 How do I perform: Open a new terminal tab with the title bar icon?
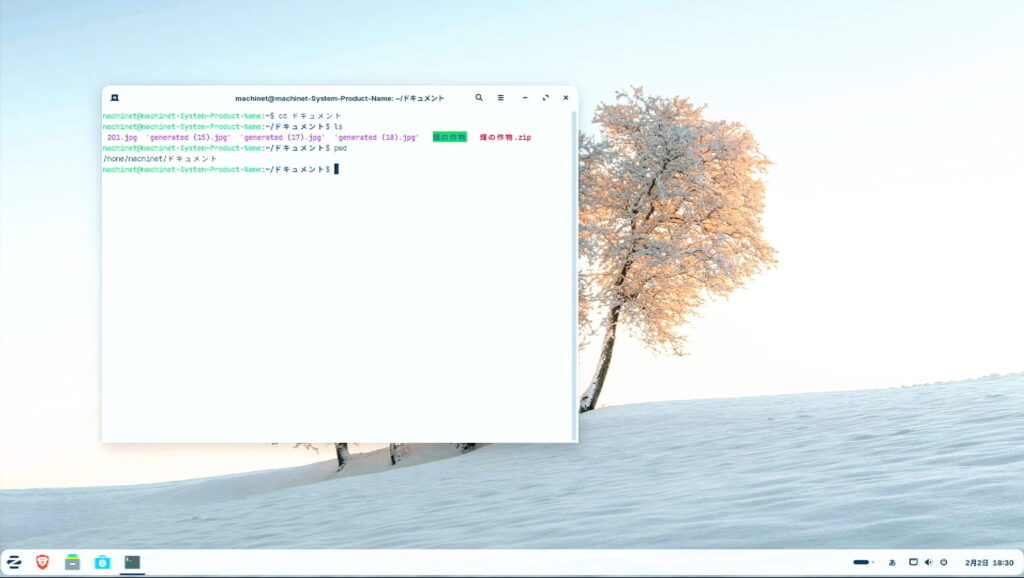pos(115,98)
